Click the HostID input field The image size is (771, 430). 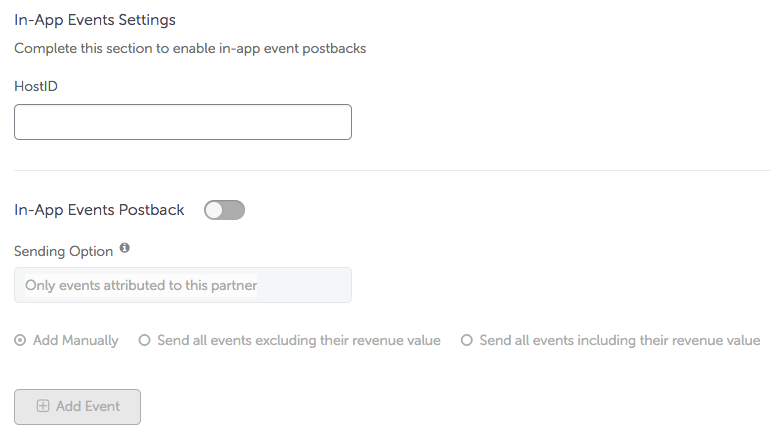coord(183,122)
